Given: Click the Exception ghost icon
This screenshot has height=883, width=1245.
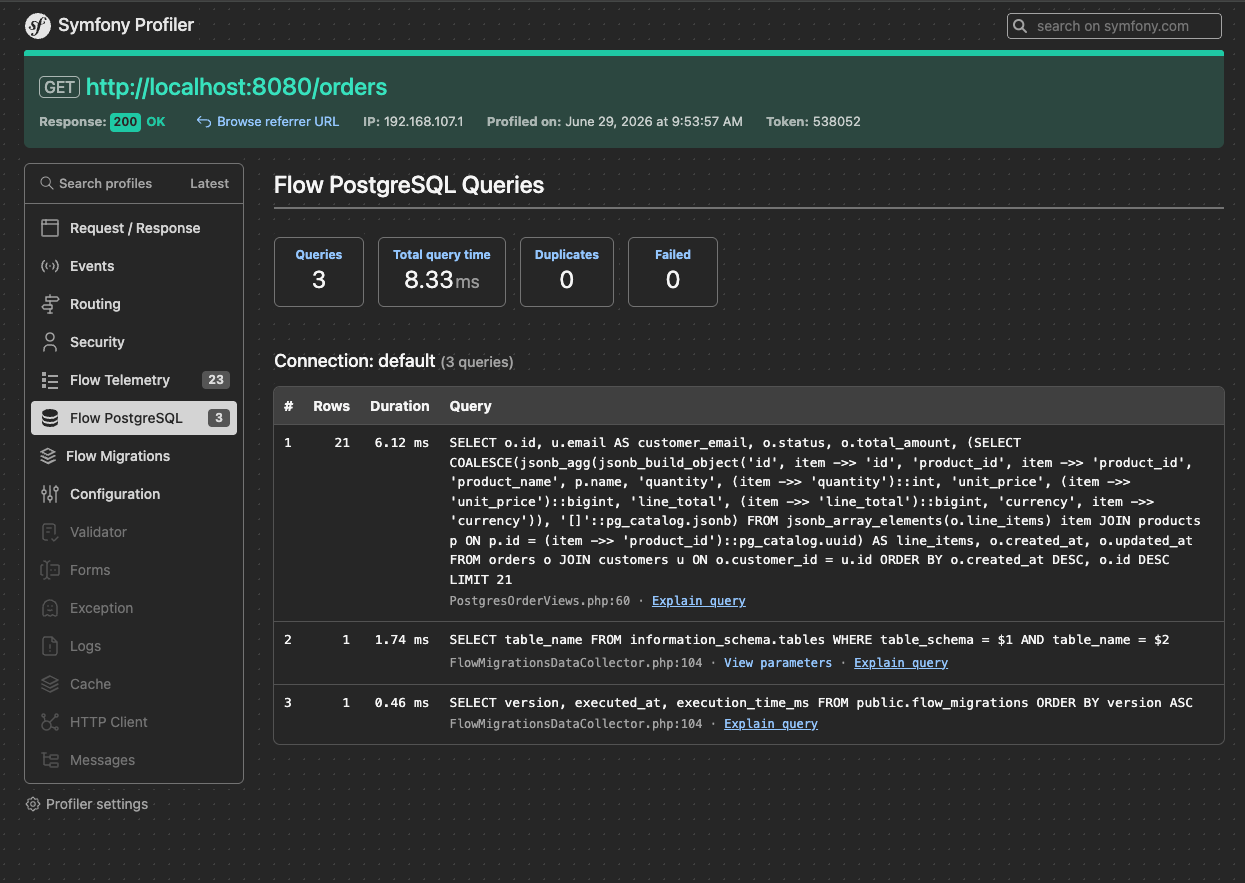Looking at the screenshot, I should tap(50, 608).
